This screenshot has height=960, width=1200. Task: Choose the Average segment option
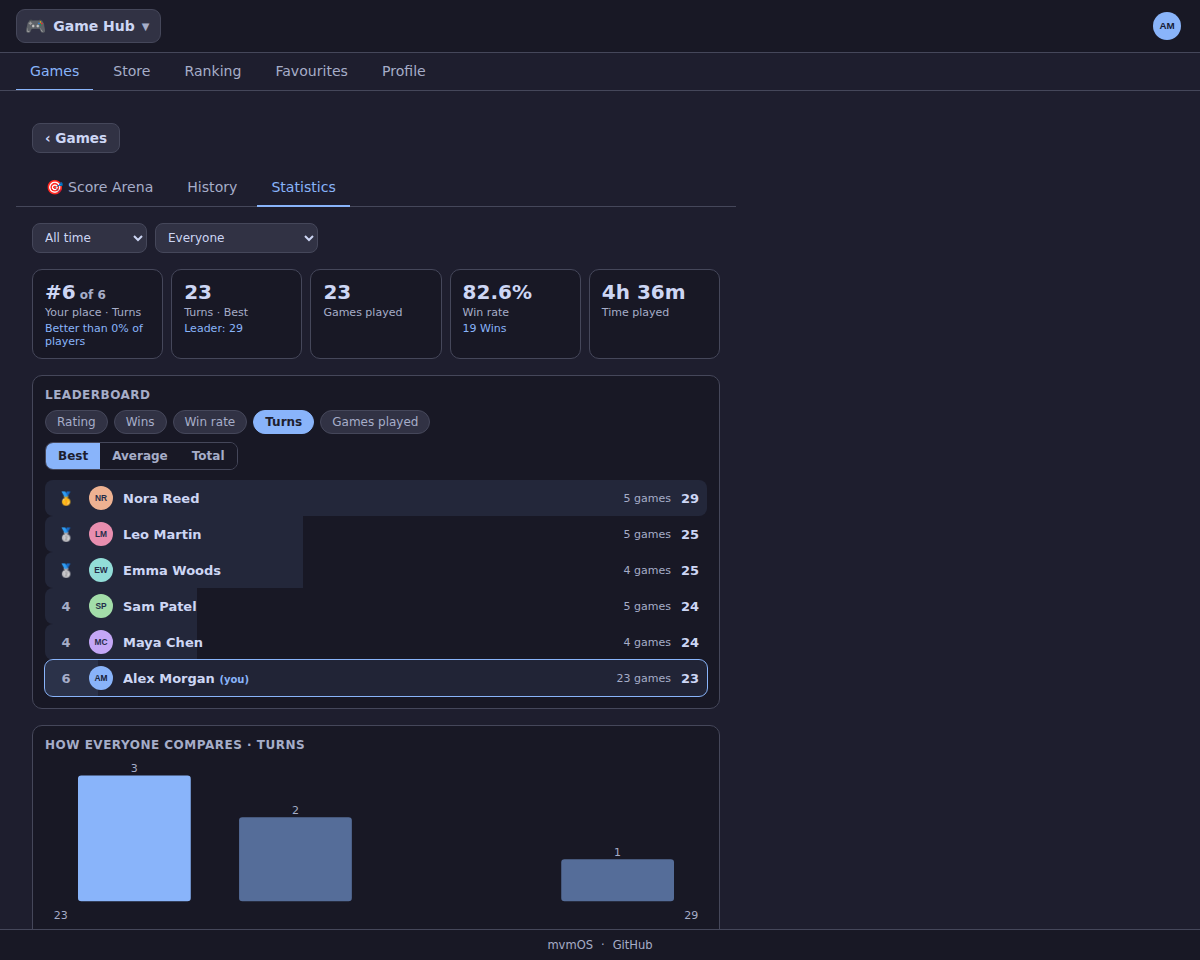(x=140, y=456)
